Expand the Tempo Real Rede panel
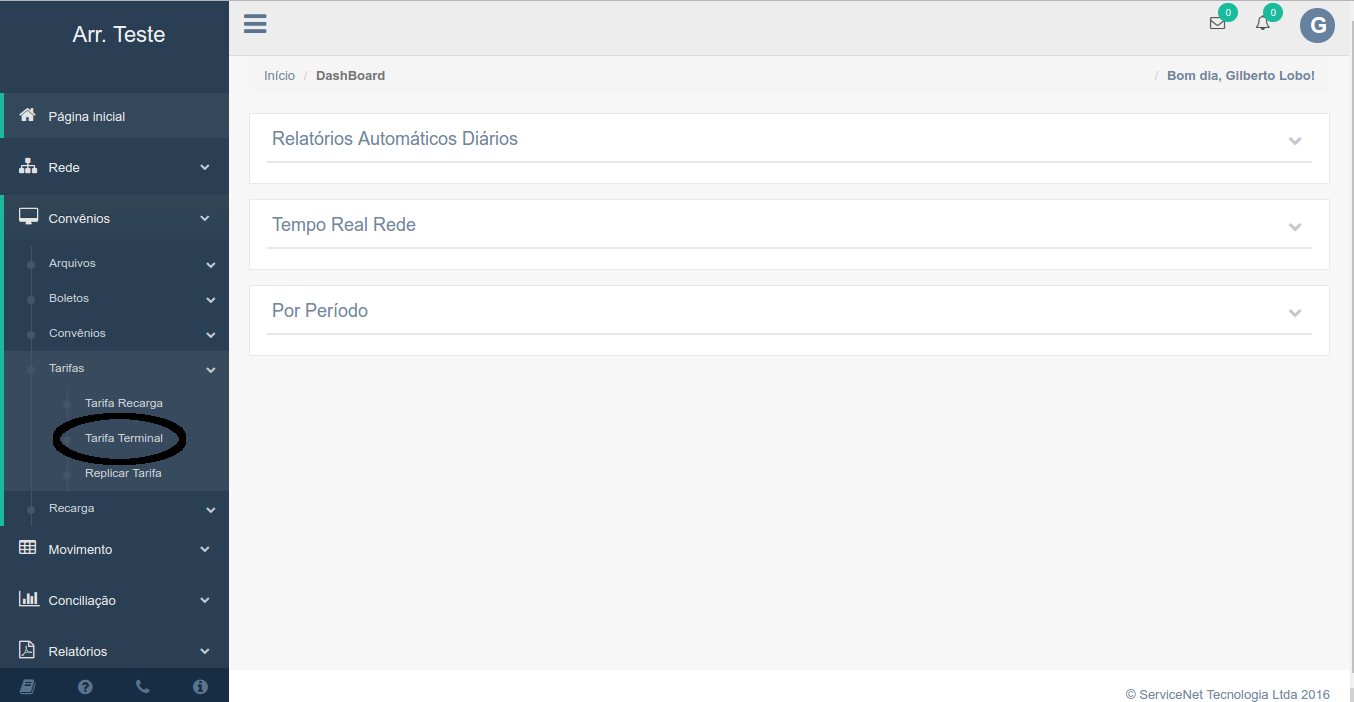This screenshot has height=702, width=1354. (x=1295, y=227)
